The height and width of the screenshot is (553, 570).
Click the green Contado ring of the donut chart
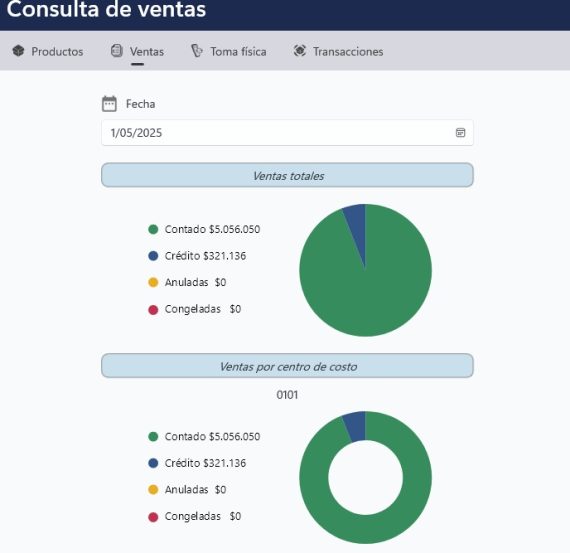tap(365, 529)
